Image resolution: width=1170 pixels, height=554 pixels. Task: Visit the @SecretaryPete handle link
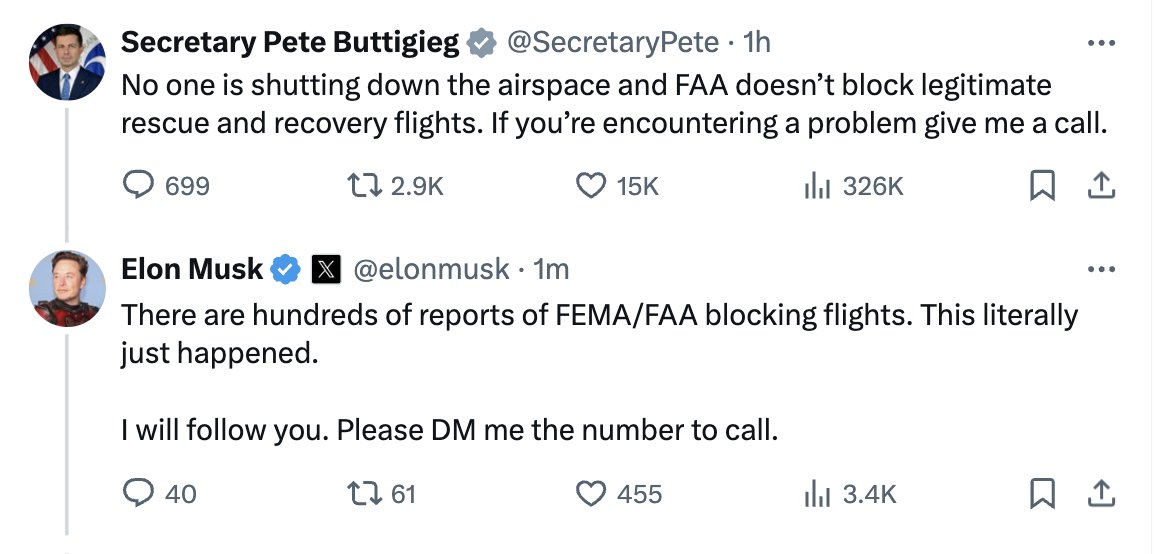click(613, 43)
